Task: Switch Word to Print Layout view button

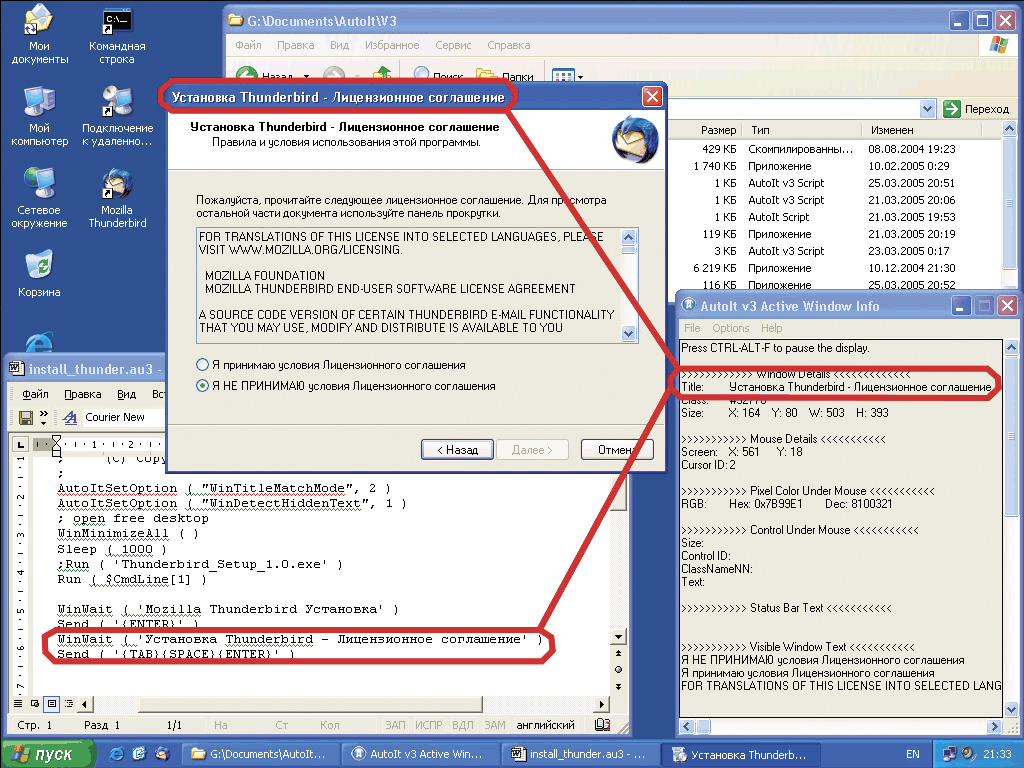Action: [x=52, y=704]
